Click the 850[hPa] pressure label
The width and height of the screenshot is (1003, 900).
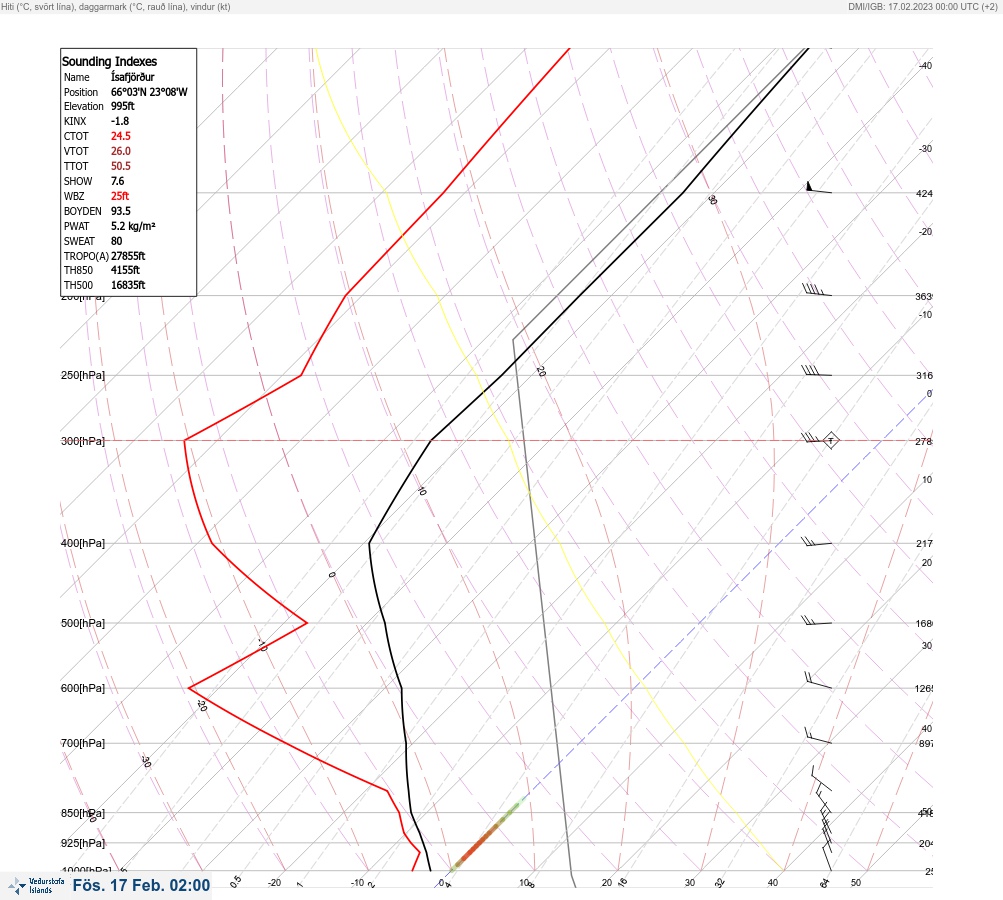tap(83, 813)
